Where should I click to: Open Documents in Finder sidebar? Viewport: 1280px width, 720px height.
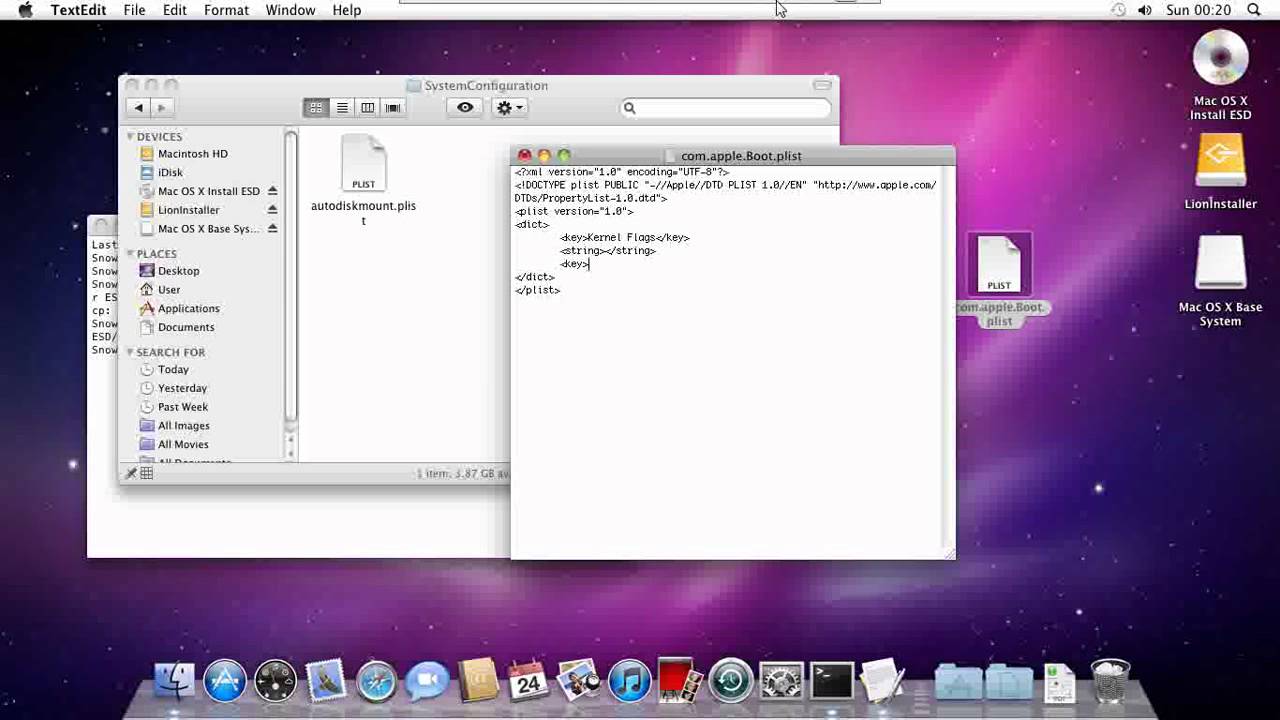click(186, 327)
